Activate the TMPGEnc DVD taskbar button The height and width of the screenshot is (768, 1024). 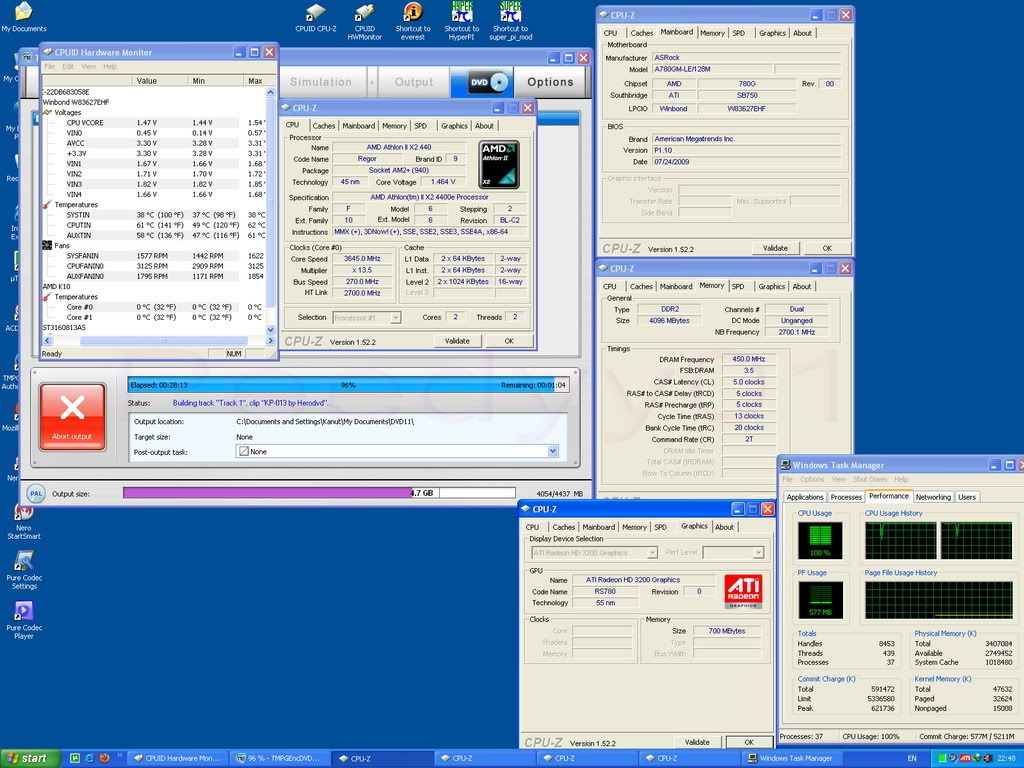(280, 758)
